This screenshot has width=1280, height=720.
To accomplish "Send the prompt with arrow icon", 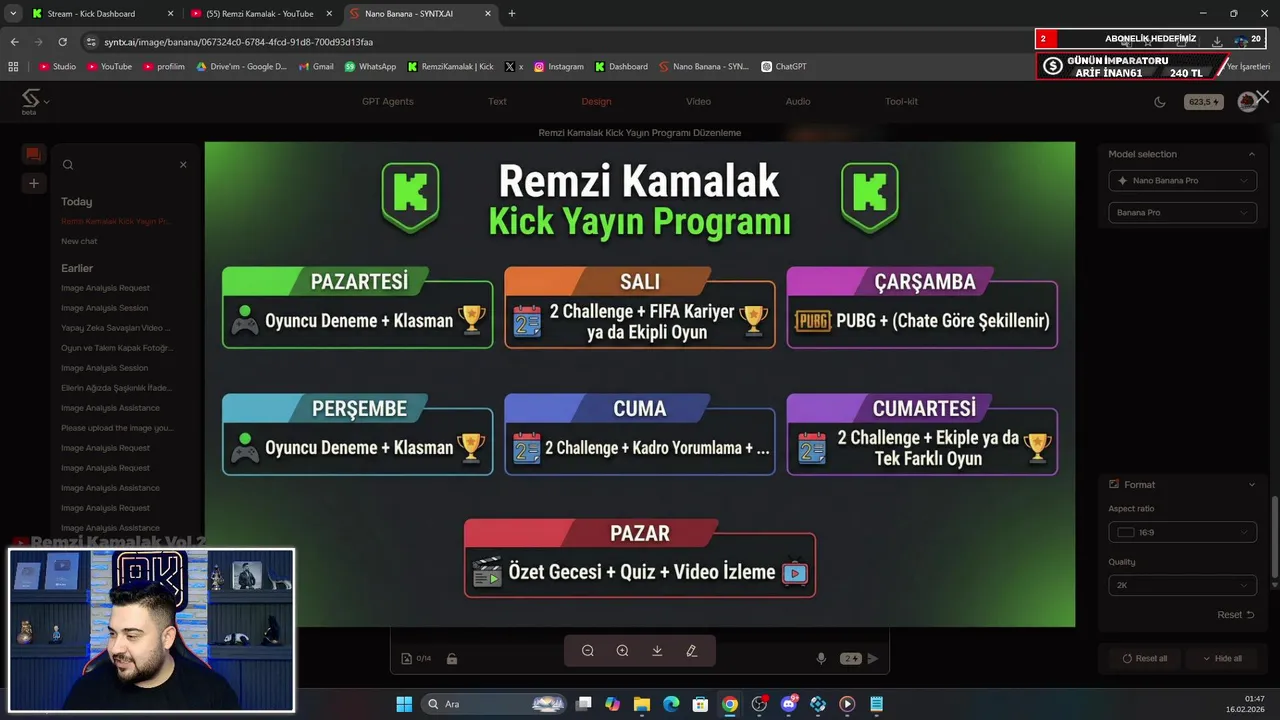I will (x=872, y=658).
